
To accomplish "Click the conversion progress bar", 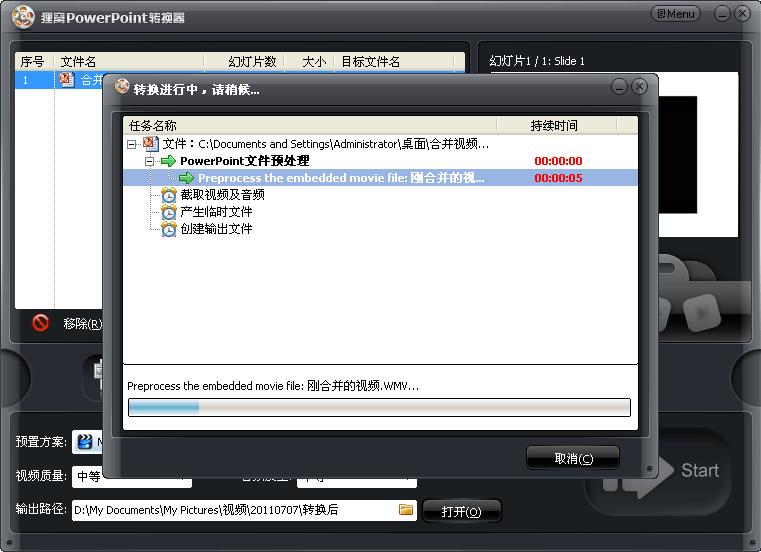I will click(x=380, y=407).
